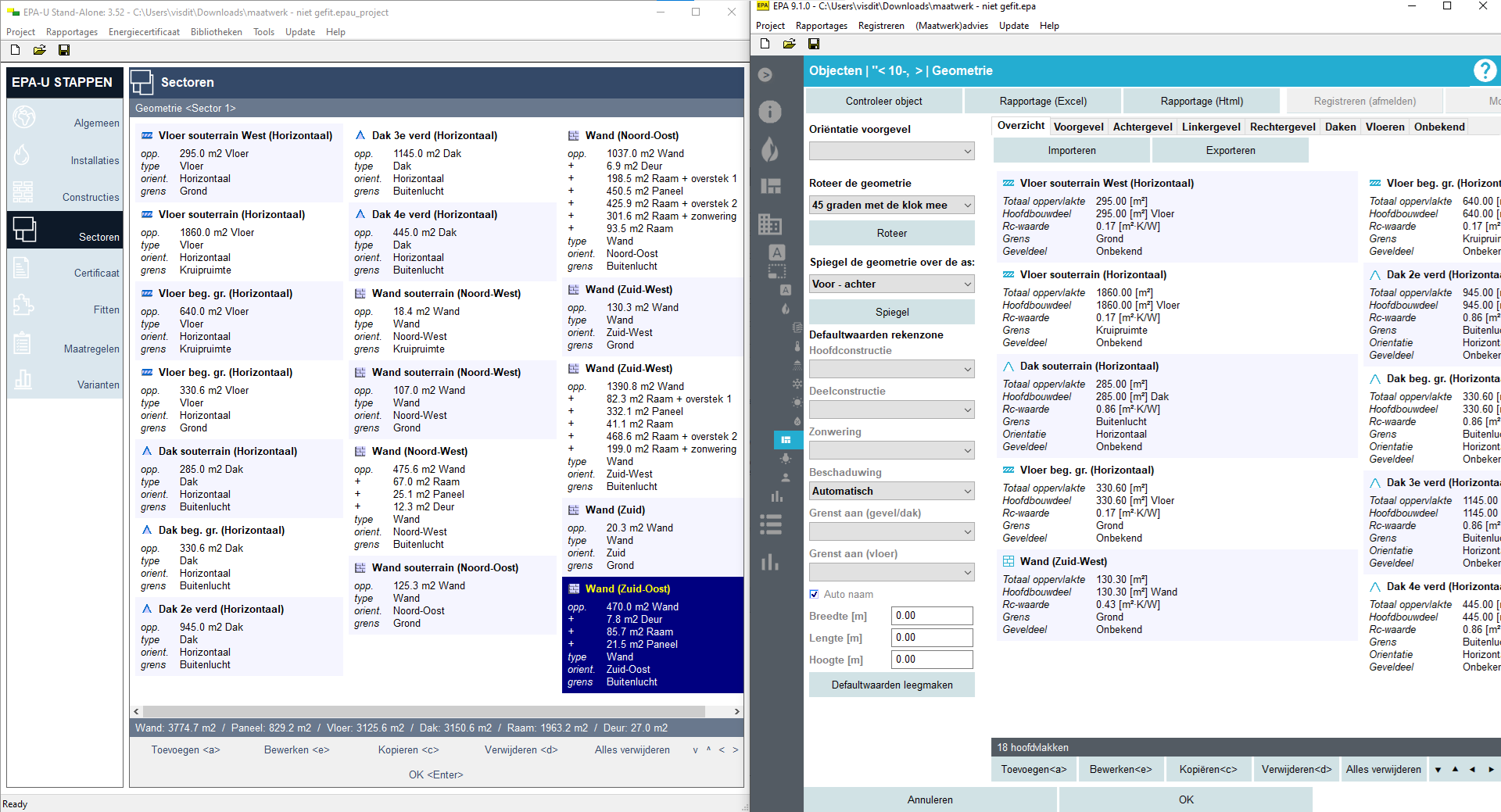Open Deelconstructie dropdown
Screen dimensions: 1501x812
coord(892,410)
